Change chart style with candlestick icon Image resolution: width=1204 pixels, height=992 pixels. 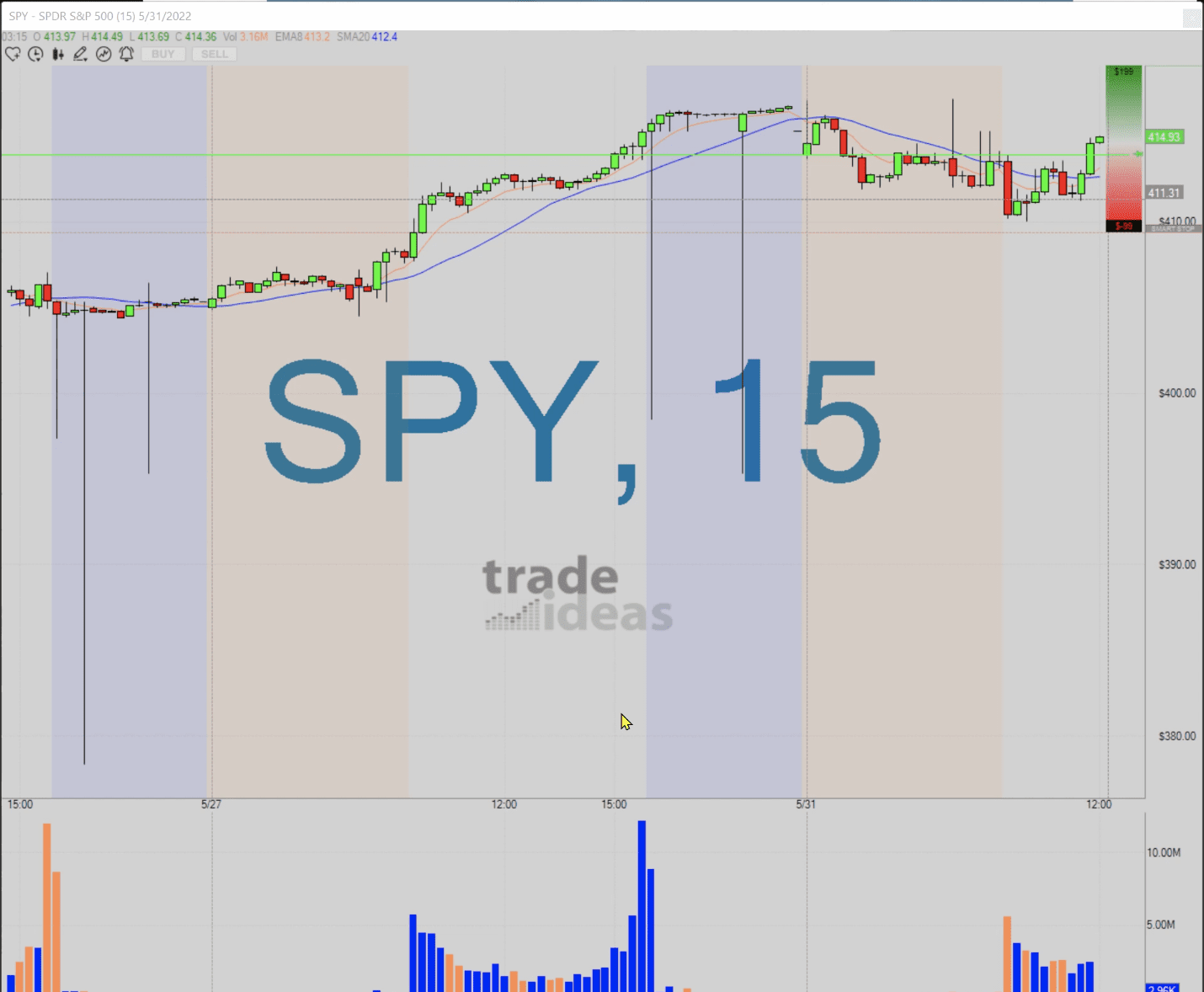[x=58, y=54]
